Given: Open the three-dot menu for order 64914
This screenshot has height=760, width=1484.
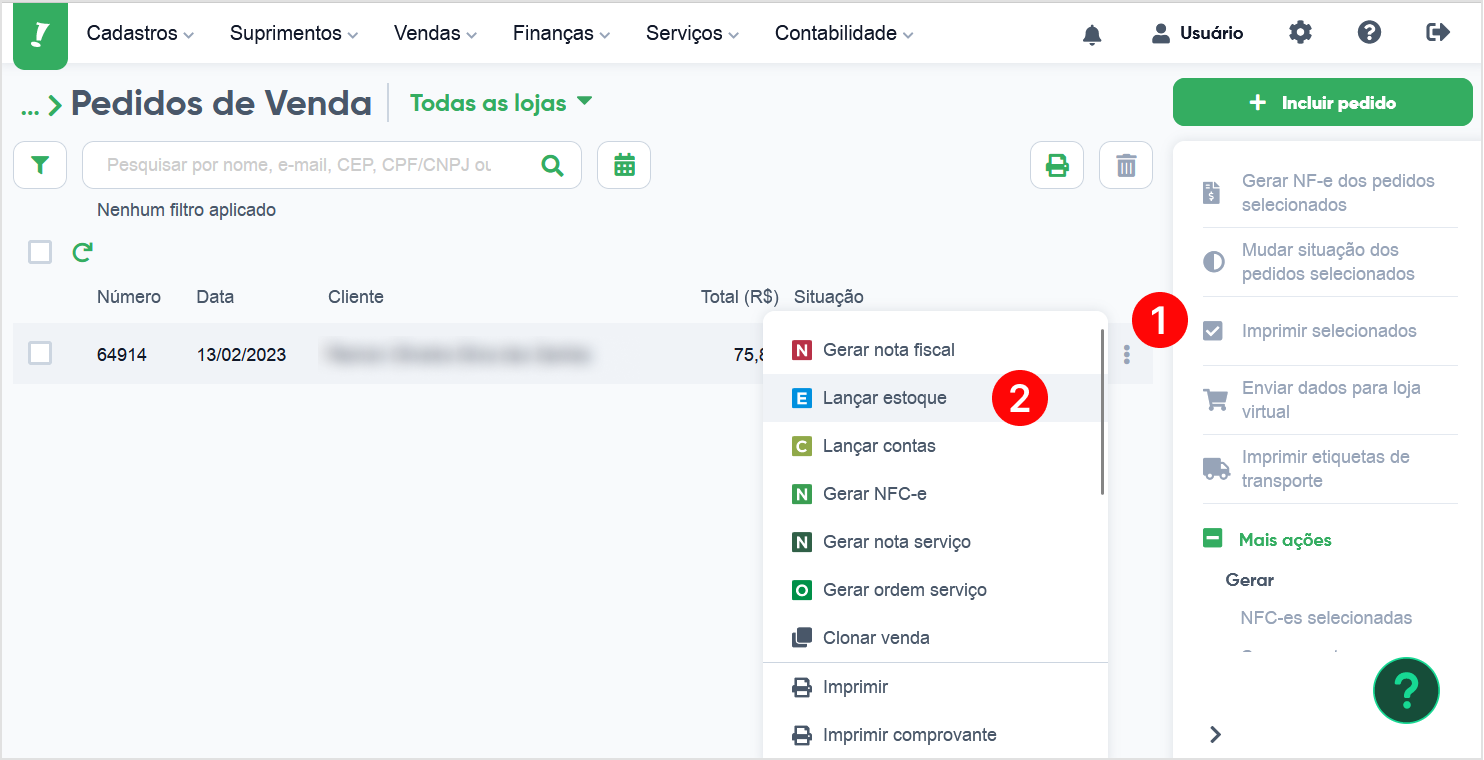Looking at the screenshot, I should coord(1127,354).
